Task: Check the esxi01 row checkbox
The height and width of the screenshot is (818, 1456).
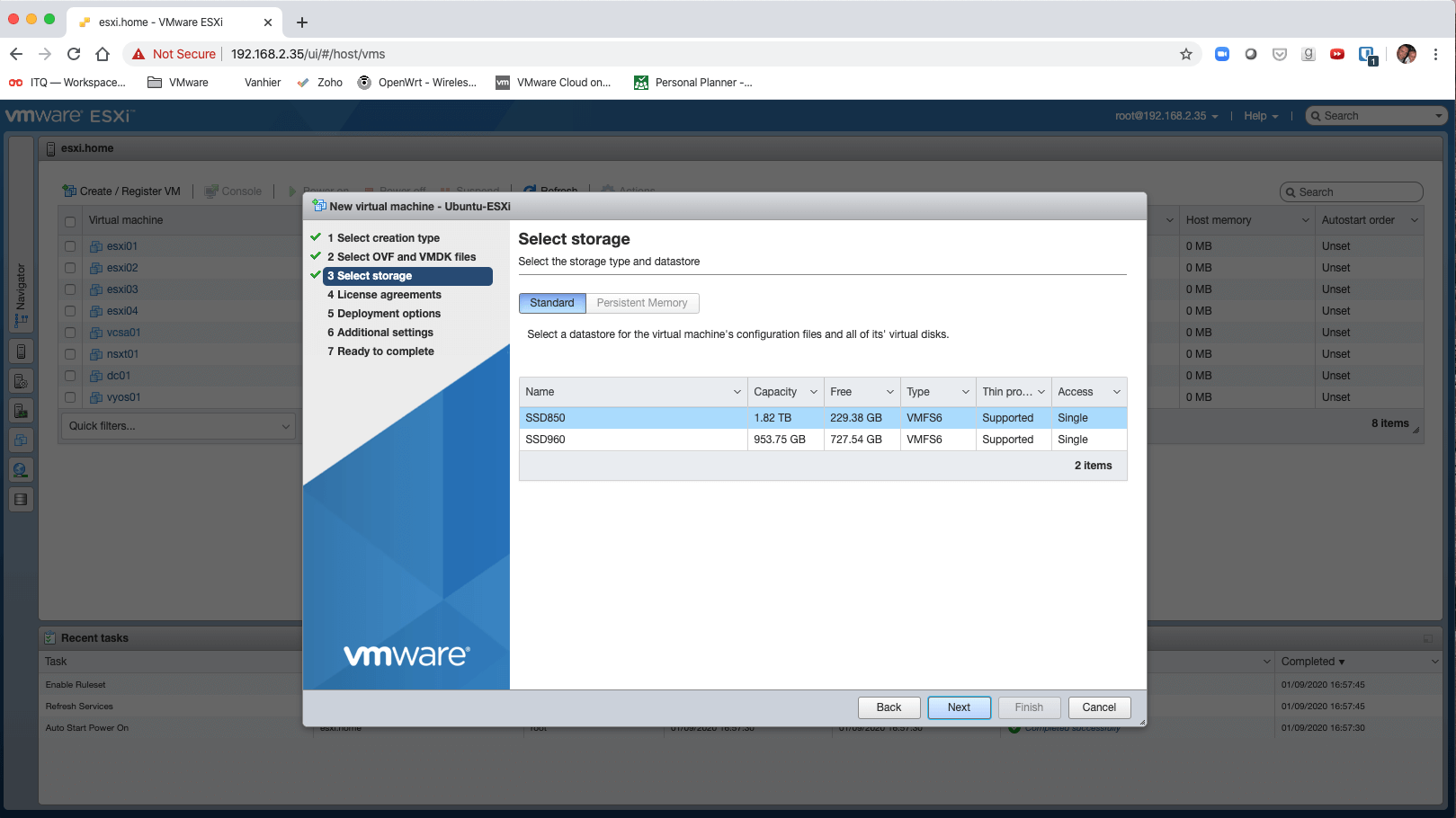Action: pos(70,246)
